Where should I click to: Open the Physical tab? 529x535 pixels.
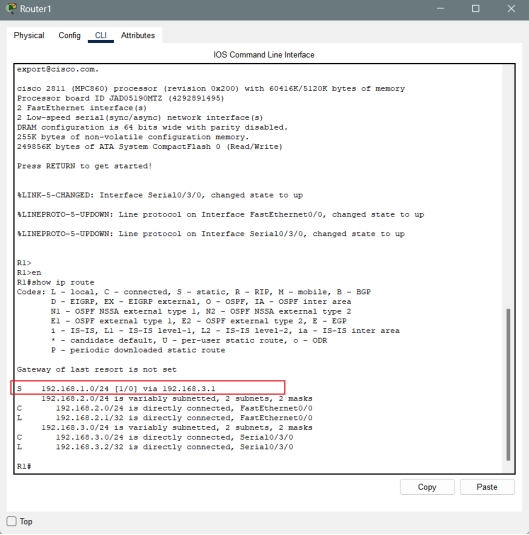pos(29,35)
